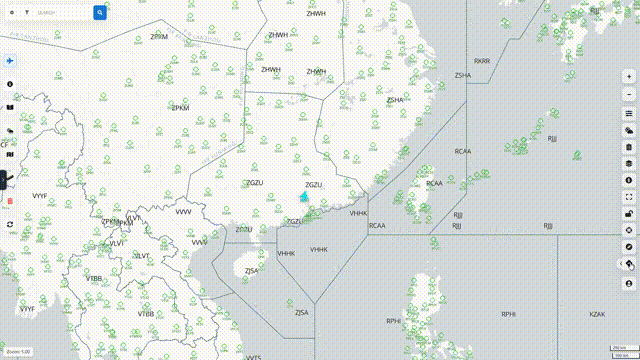Click the RKRR airspace label

tap(482, 61)
